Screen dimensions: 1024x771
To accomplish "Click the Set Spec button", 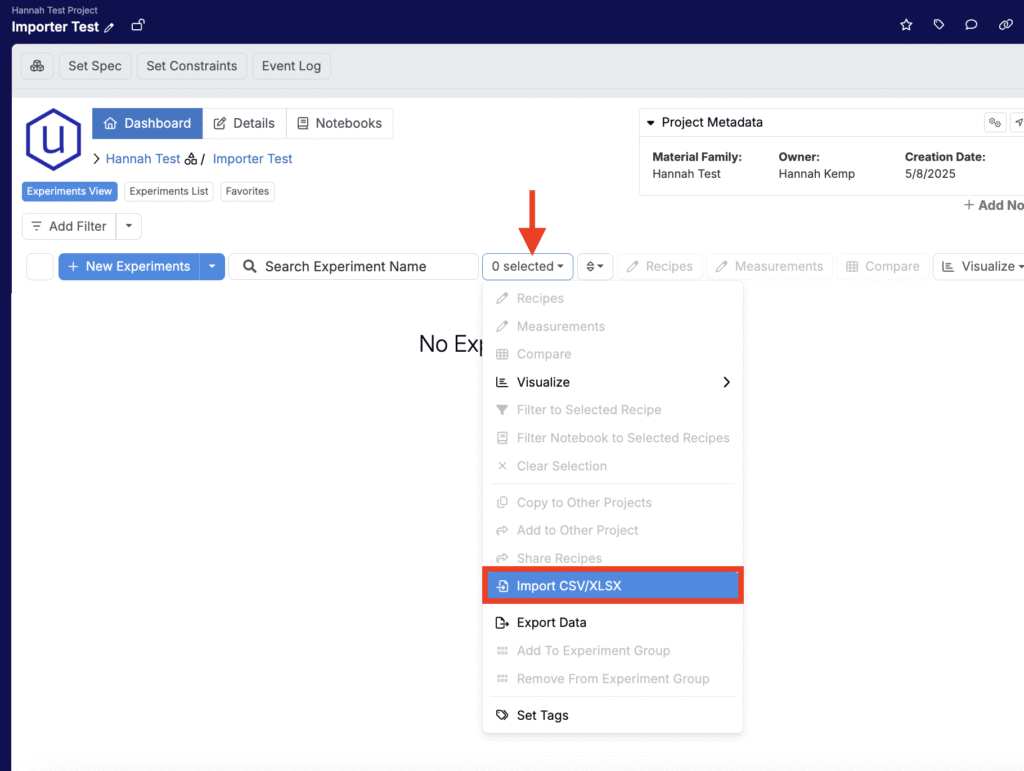I will pos(95,66).
